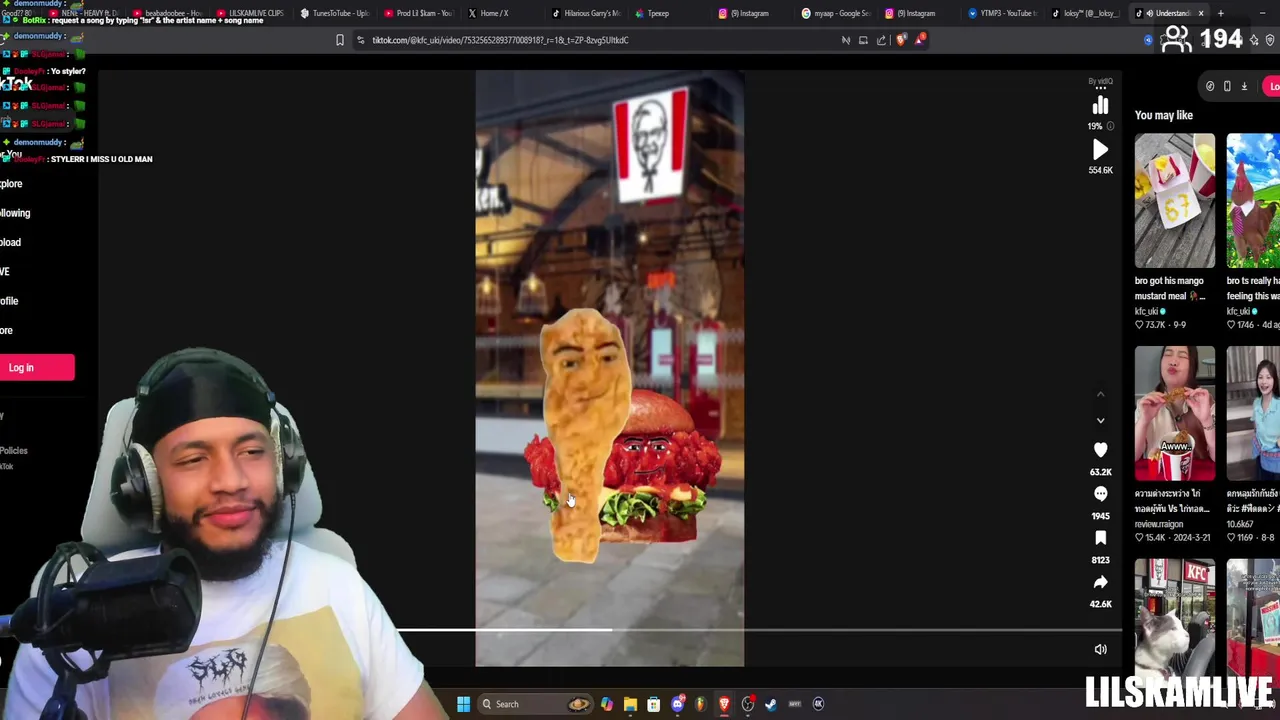This screenshot has height=720, width=1280.
Task: Click the vidIQ play views icon
Action: coord(1100,150)
